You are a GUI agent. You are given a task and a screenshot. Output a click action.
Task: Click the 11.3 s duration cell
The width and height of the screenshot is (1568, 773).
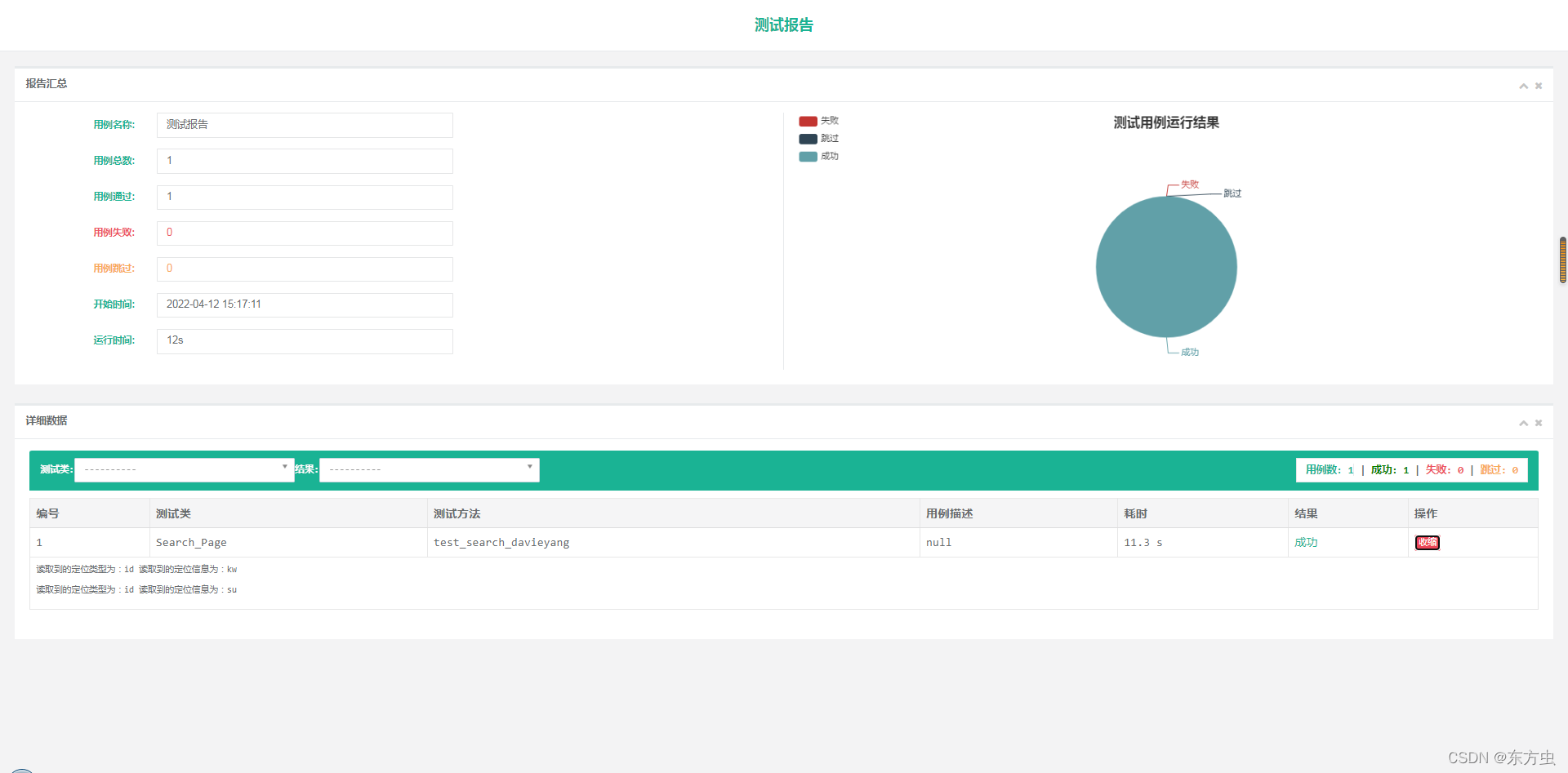click(x=1203, y=543)
